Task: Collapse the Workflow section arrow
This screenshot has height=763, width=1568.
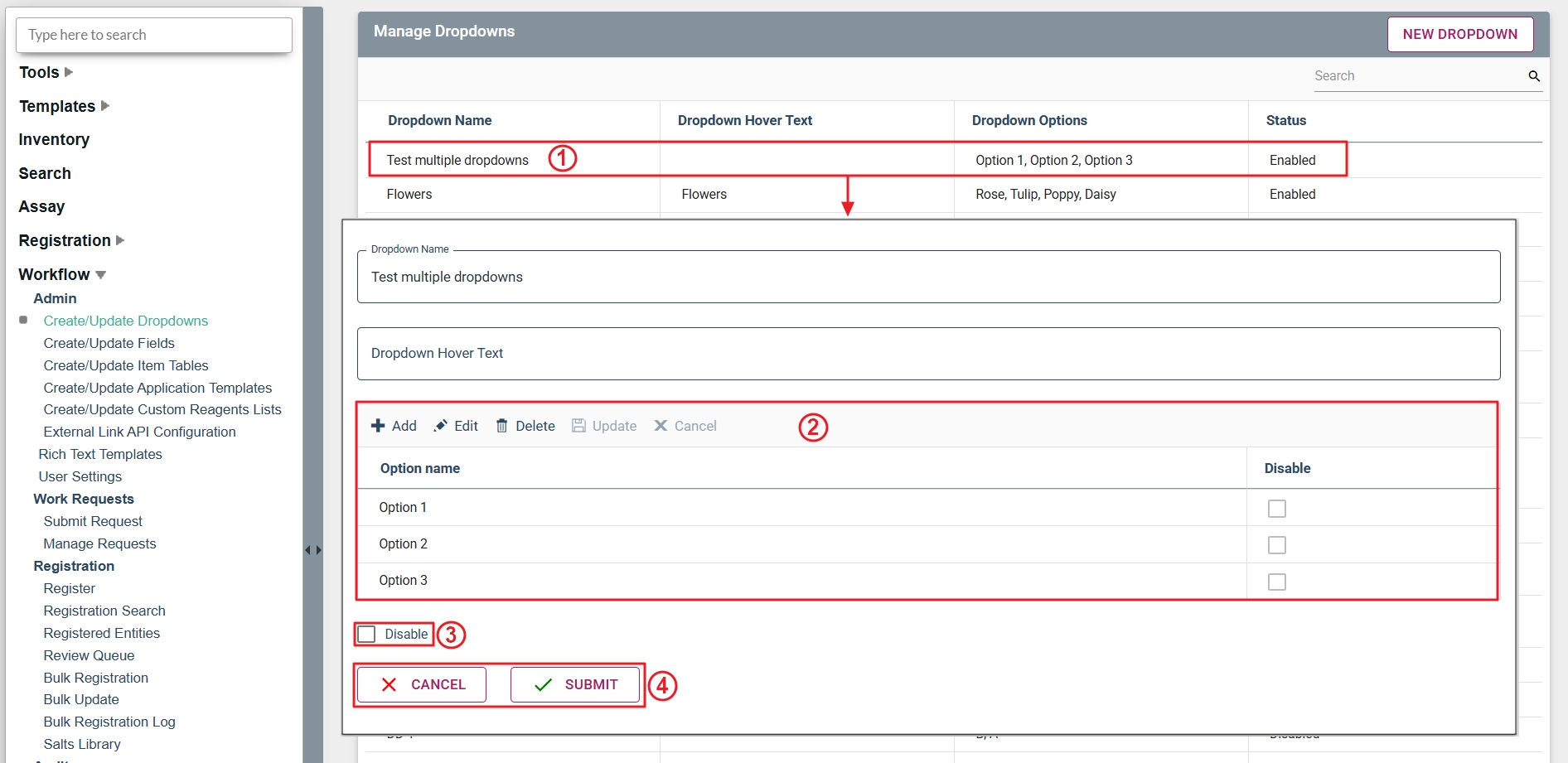Action: coord(101,275)
